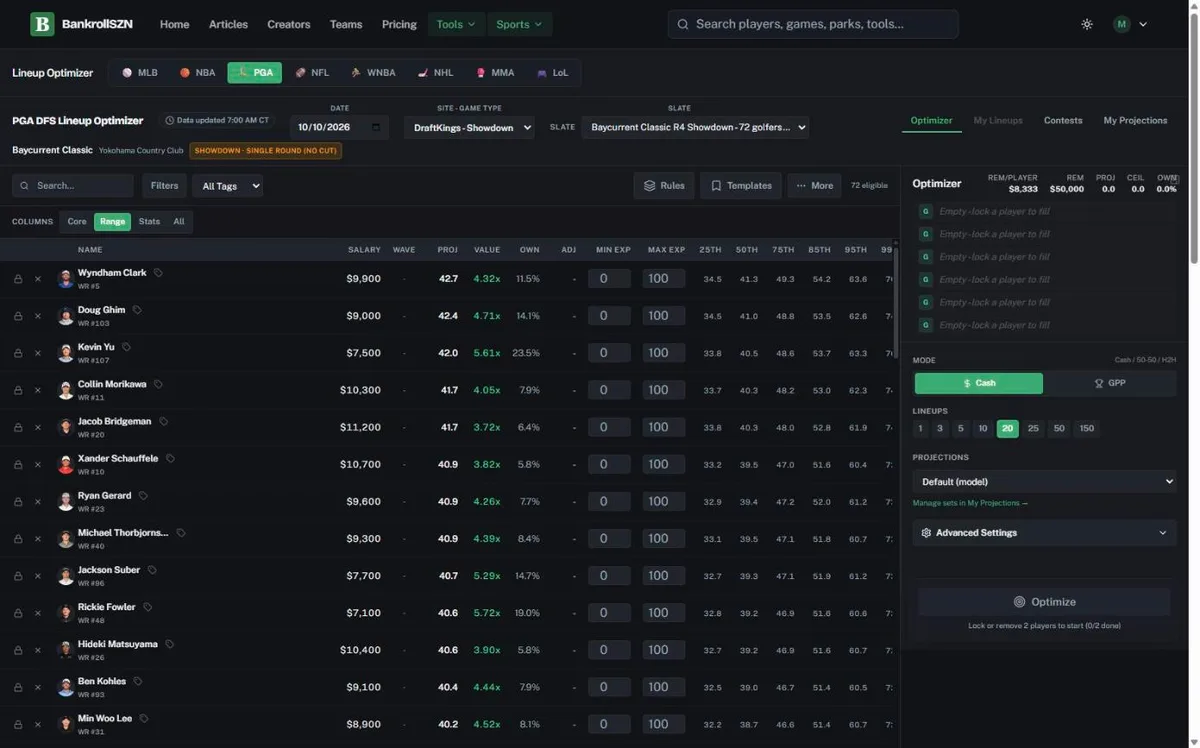The image size is (1200, 748).
Task: Tag Wyndham Clark using the tag icon
Action: click(158, 273)
